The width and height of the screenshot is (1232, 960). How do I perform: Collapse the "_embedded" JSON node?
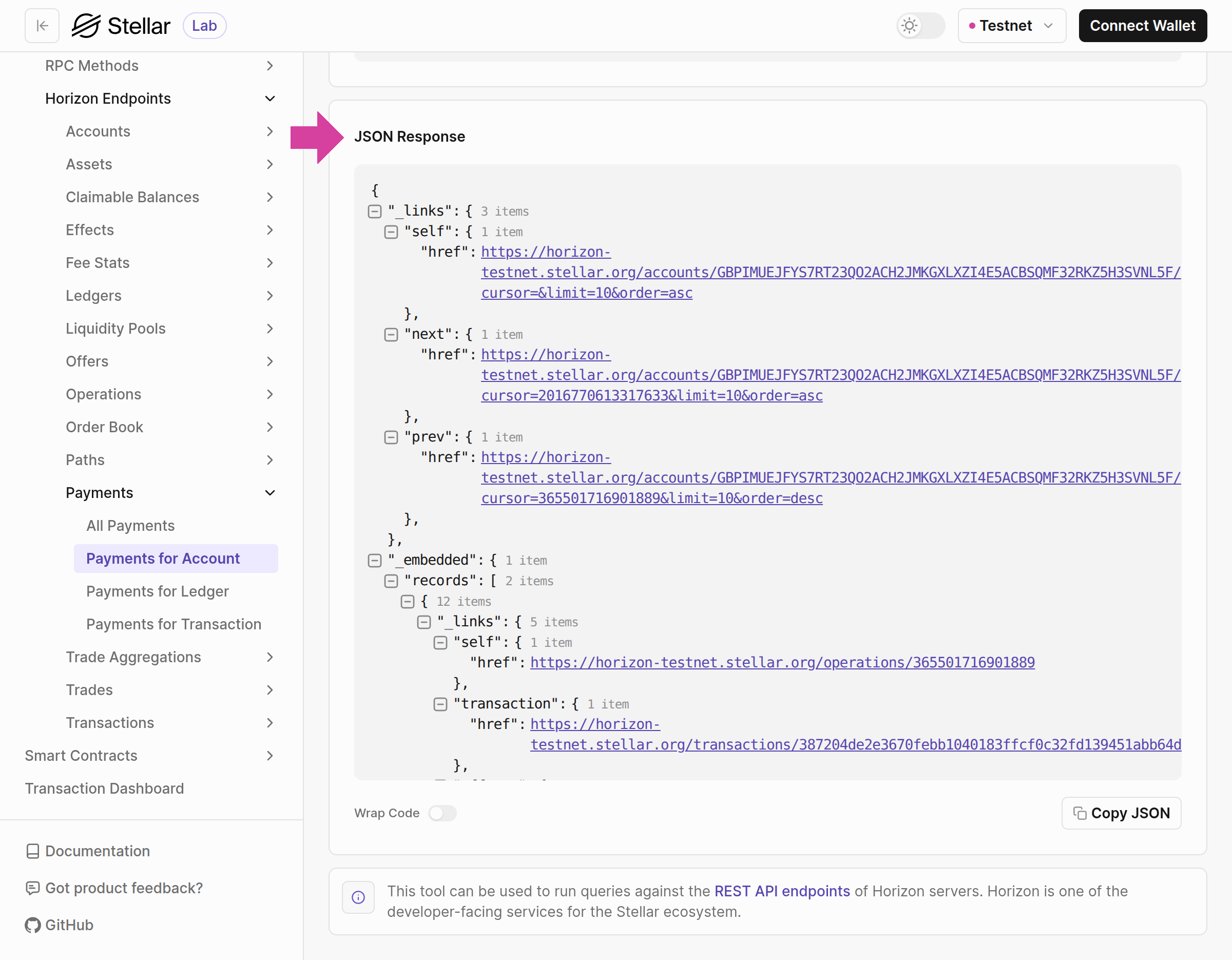click(x=375, y=561)
